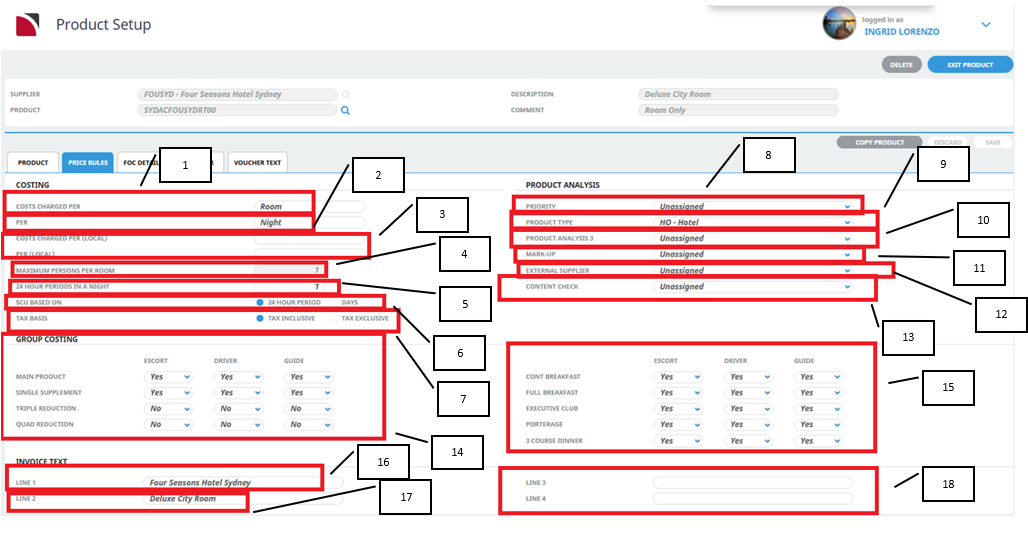
Task: Click the Description field Deluxe City Room
Action: (x=738, y=94)
